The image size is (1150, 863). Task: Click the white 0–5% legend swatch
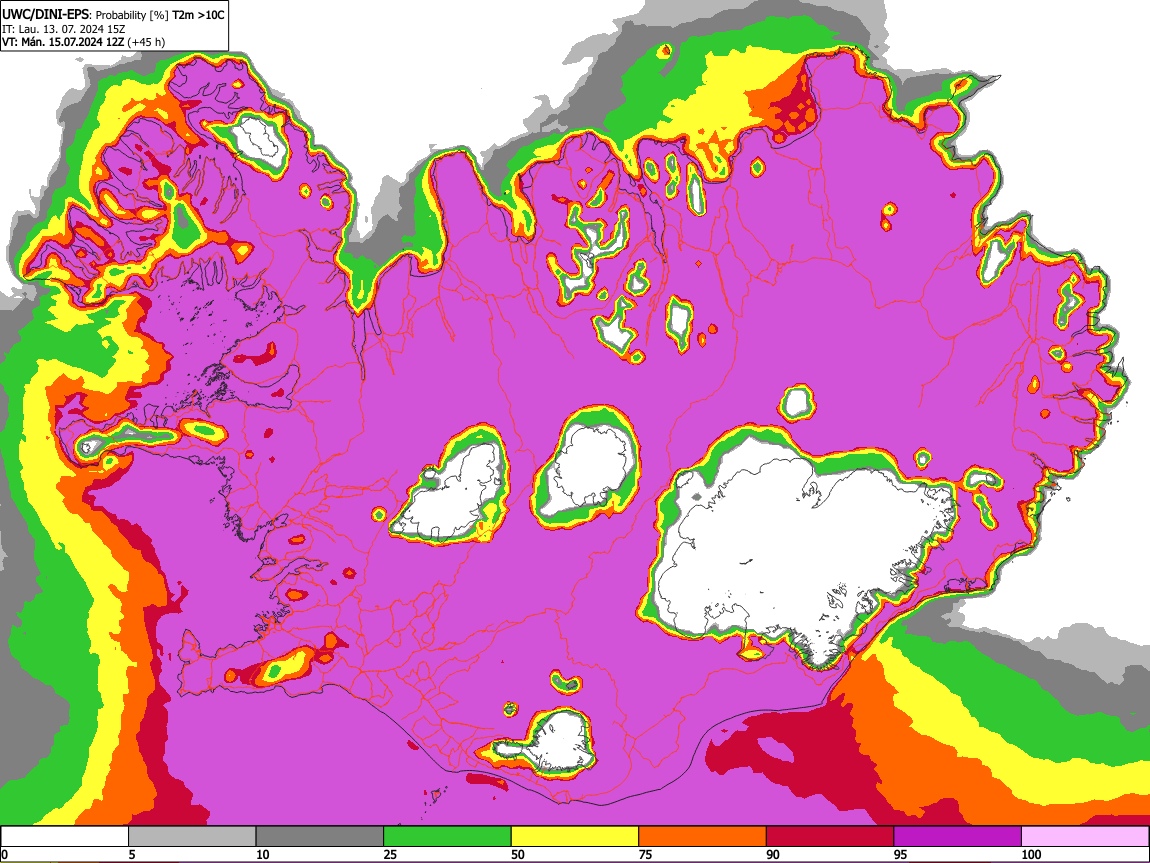[65, 837]
